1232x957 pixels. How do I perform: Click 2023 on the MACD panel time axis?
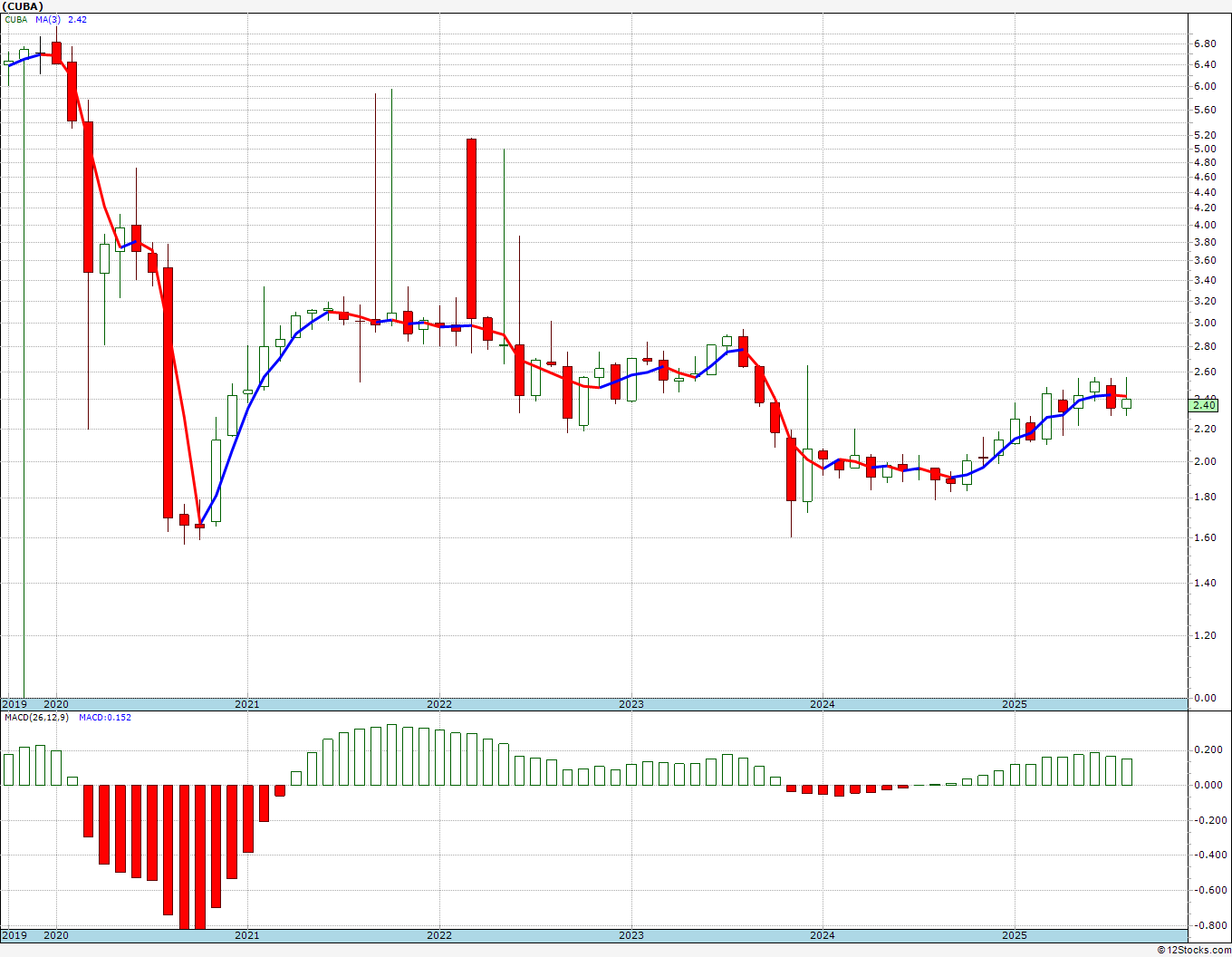point(631,935)
